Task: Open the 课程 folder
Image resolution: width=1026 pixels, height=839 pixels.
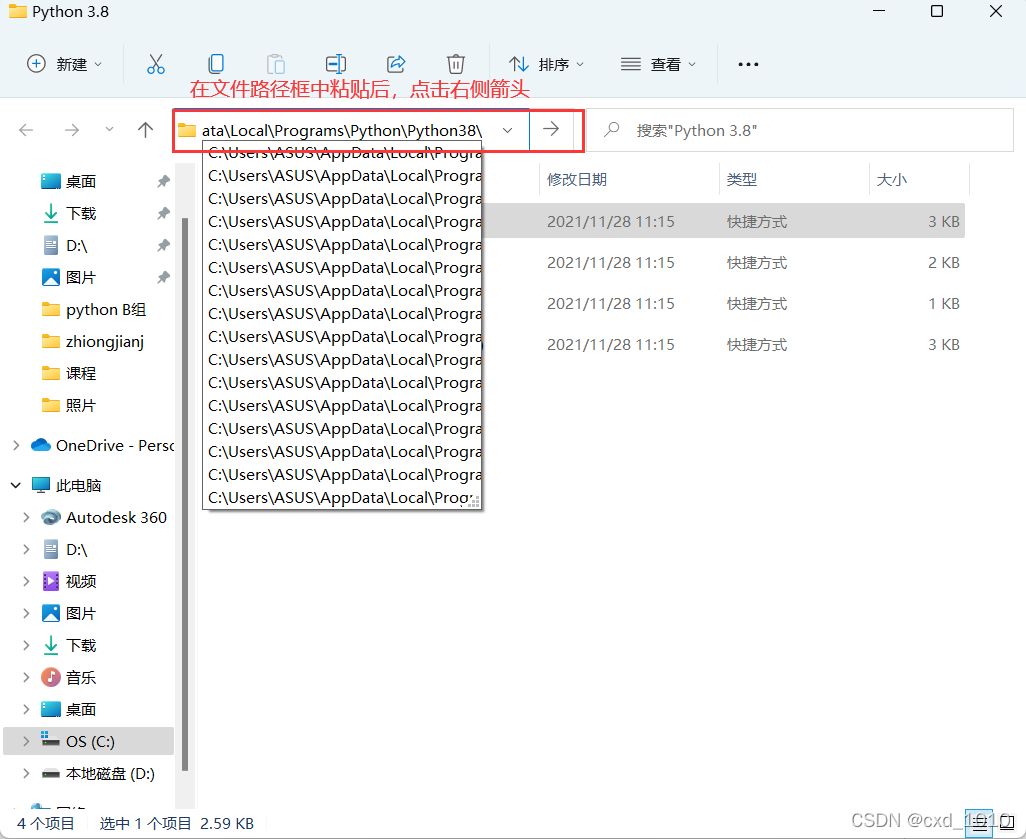Action: pyautogui.click(x=81, y=374)
